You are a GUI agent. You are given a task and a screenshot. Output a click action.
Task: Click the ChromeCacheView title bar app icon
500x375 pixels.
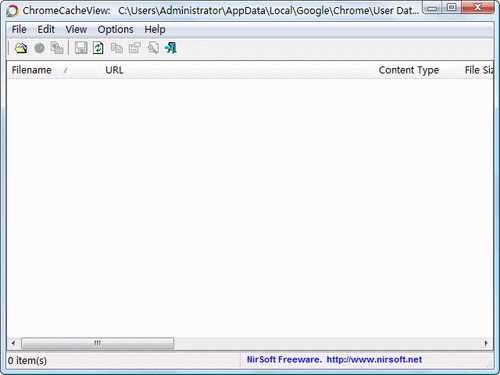pyautogui.click(x=12, y=11)
